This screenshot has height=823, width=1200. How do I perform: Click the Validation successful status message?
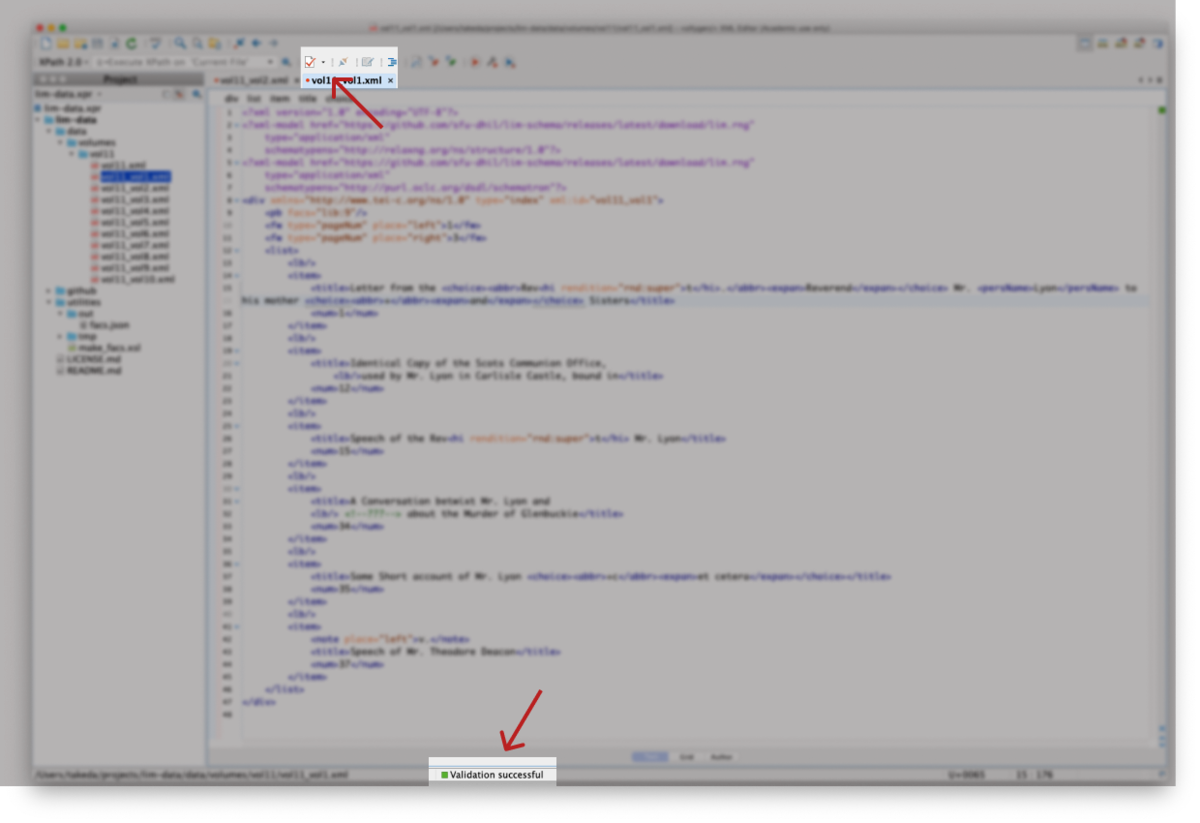(x=496, y=775)
